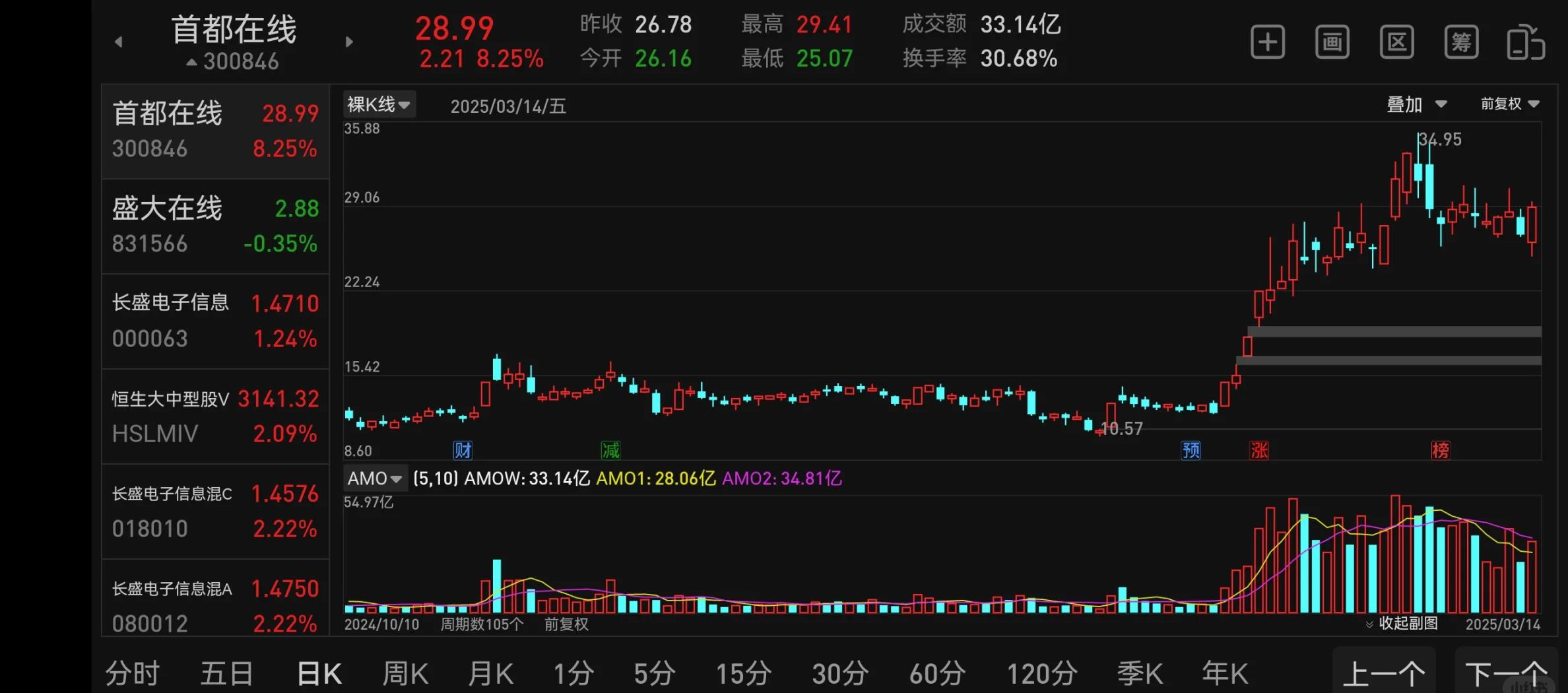
Task: Select 长盛电子信息 000063 in the list
Action: tap(215, 321)
